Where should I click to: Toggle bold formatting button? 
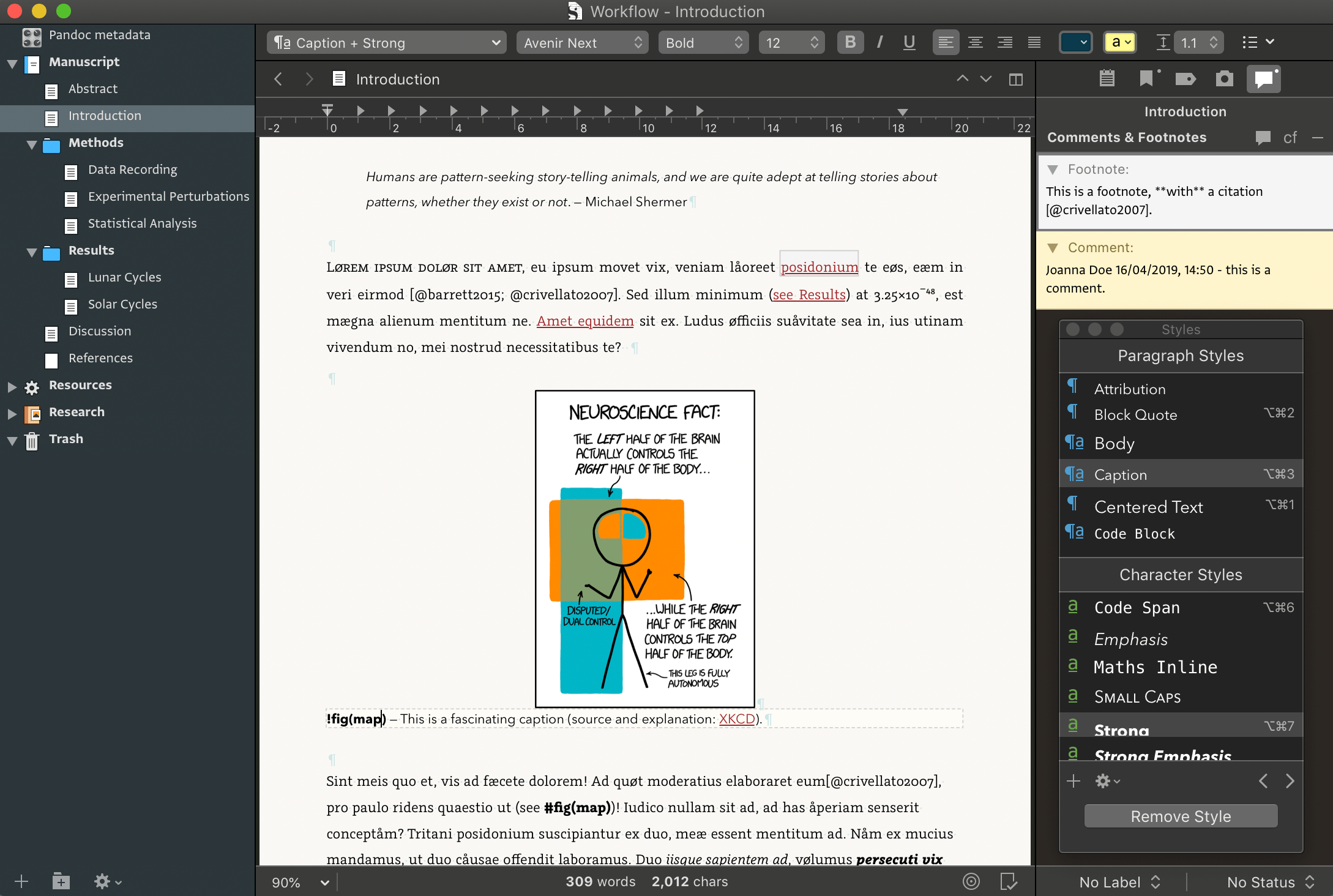coord(850,42)
